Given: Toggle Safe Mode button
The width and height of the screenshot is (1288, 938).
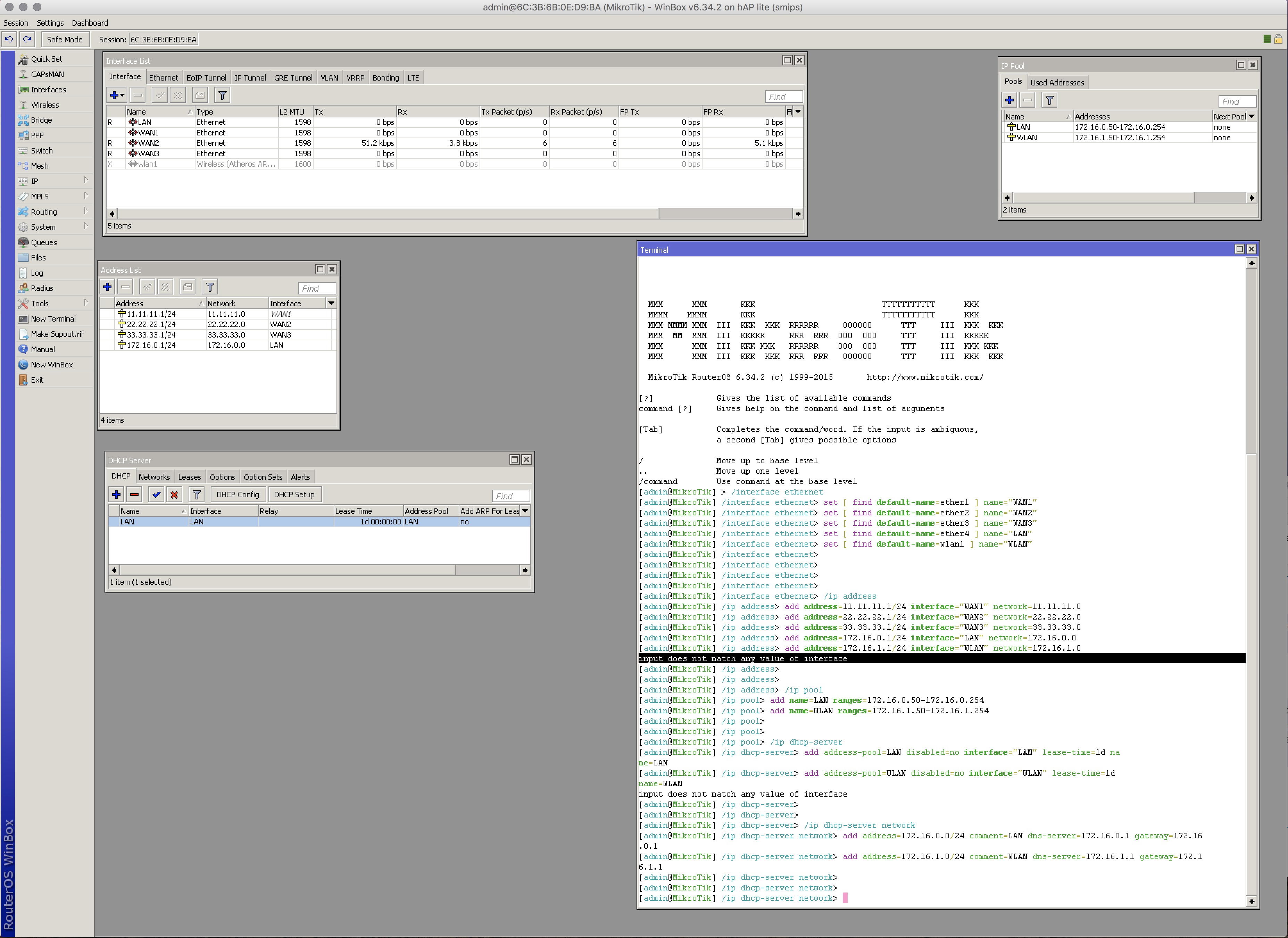Looking at the screenshot, I should (x=65, y=39).
